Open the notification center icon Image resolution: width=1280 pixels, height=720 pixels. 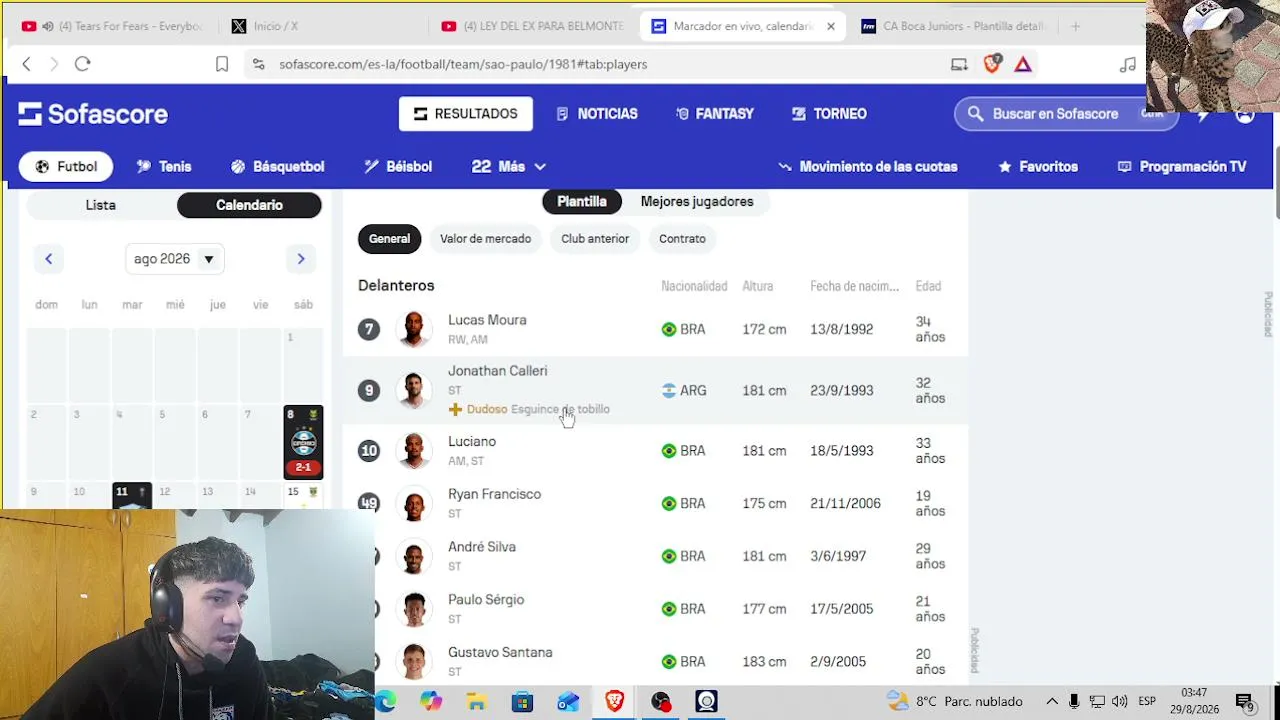tap(1245, 702)
